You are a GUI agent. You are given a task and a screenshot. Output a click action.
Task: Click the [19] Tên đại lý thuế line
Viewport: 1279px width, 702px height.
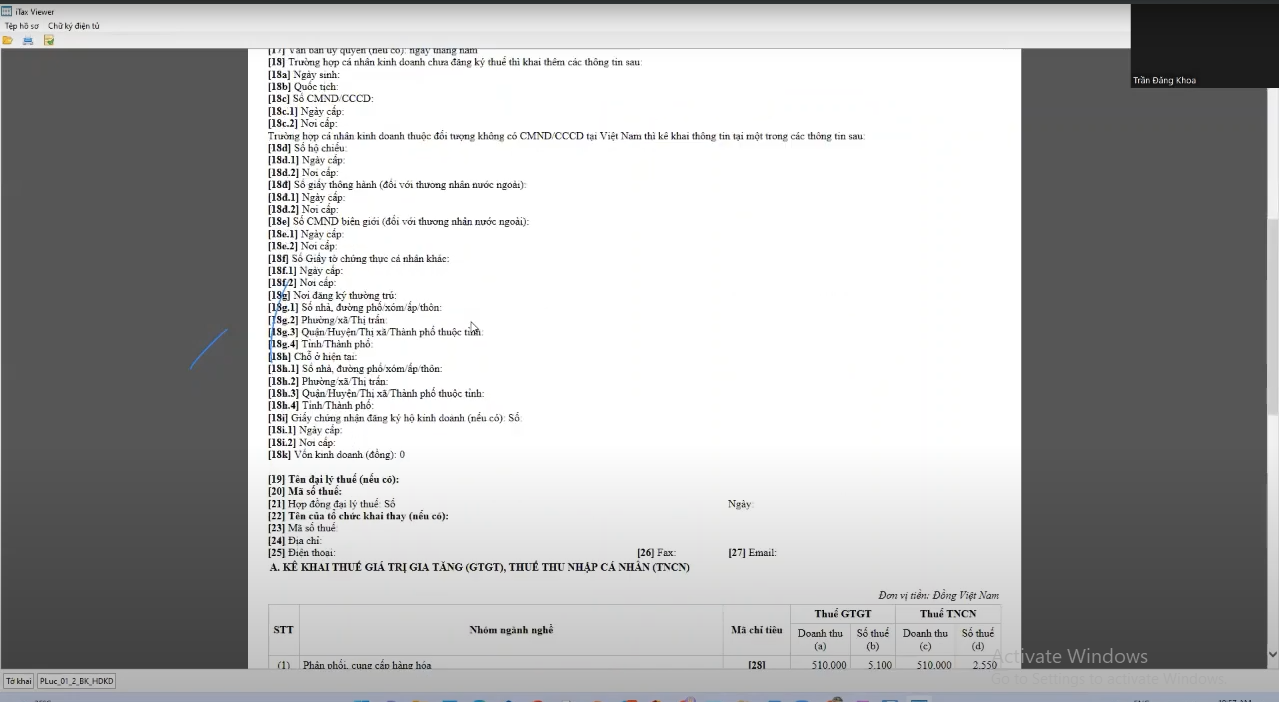(x=333, y=480)
